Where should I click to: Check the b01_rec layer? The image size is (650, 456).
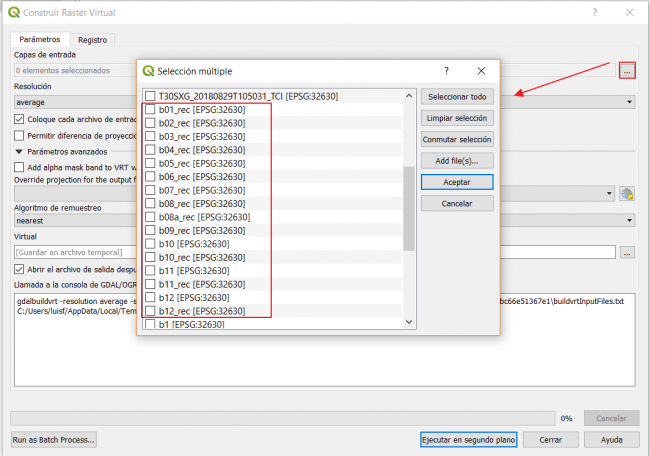(150, 109)
